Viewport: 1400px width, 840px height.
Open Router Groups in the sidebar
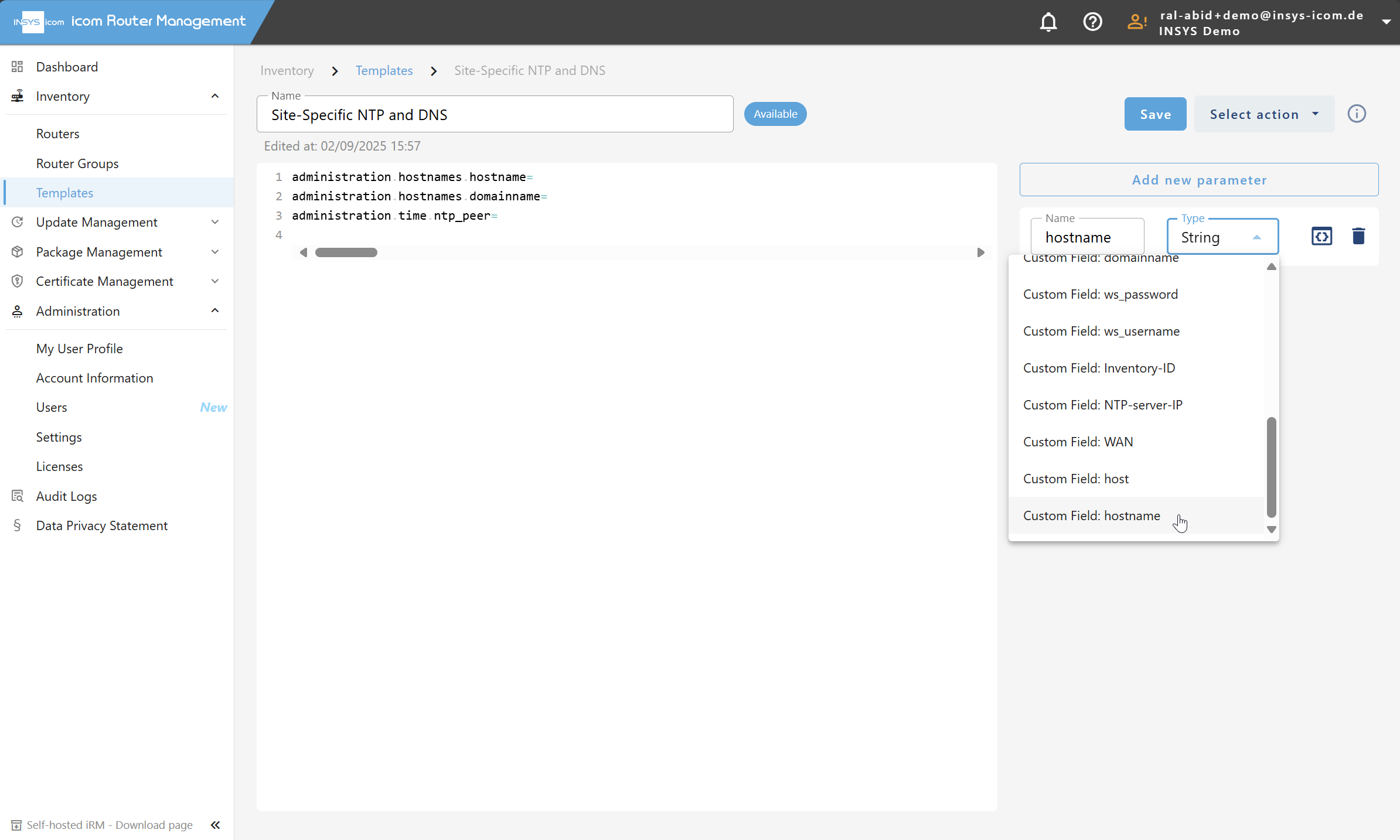(x=77, y=163)
